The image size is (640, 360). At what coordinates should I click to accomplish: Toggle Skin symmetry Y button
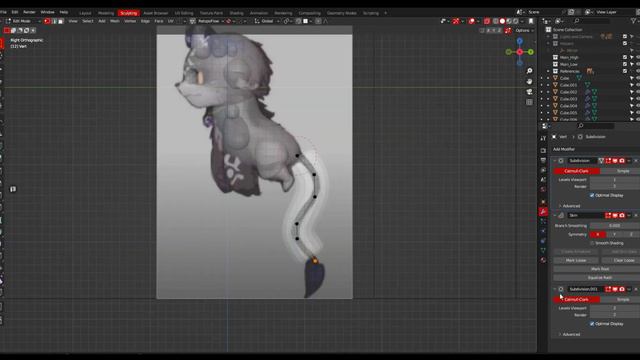[x=614, y=234]
